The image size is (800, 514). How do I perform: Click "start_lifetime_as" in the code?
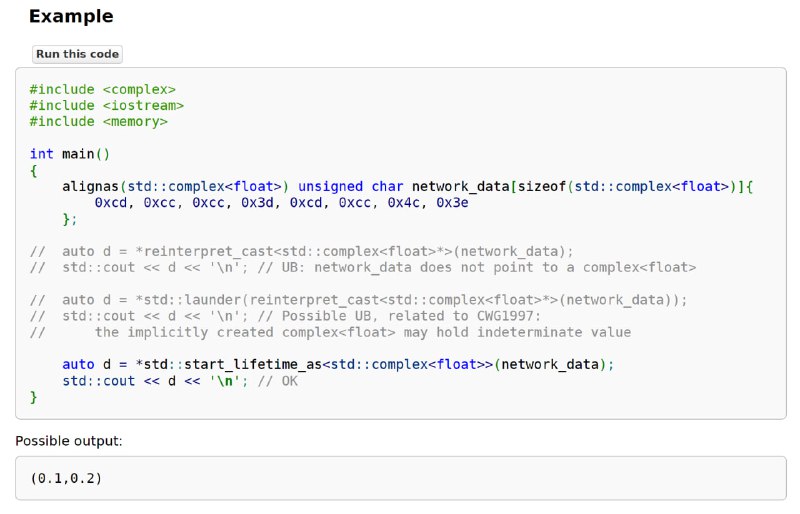point(253,365)
